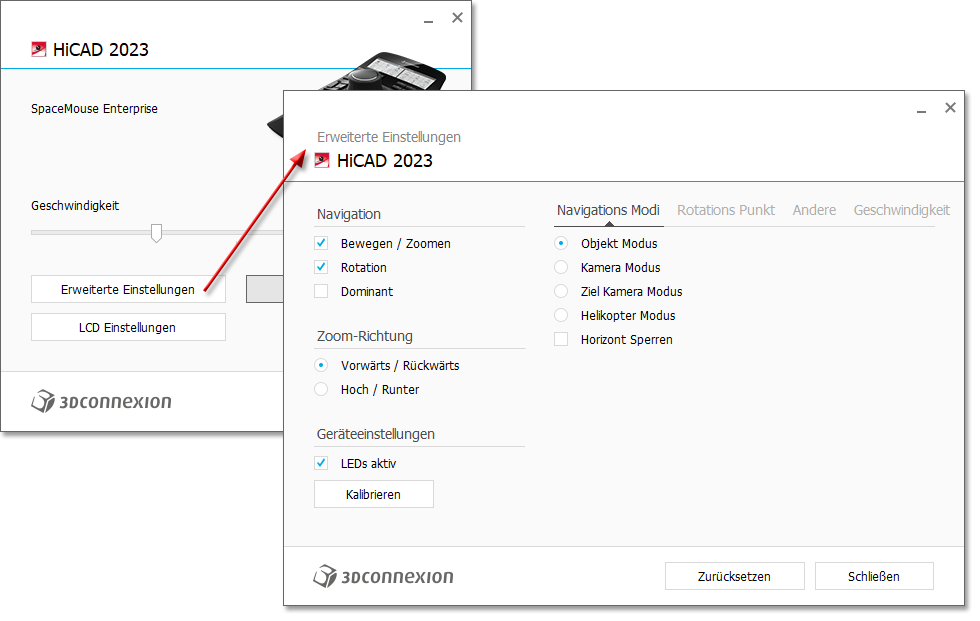Select the Objekt Modus radio button

[561, 243]
